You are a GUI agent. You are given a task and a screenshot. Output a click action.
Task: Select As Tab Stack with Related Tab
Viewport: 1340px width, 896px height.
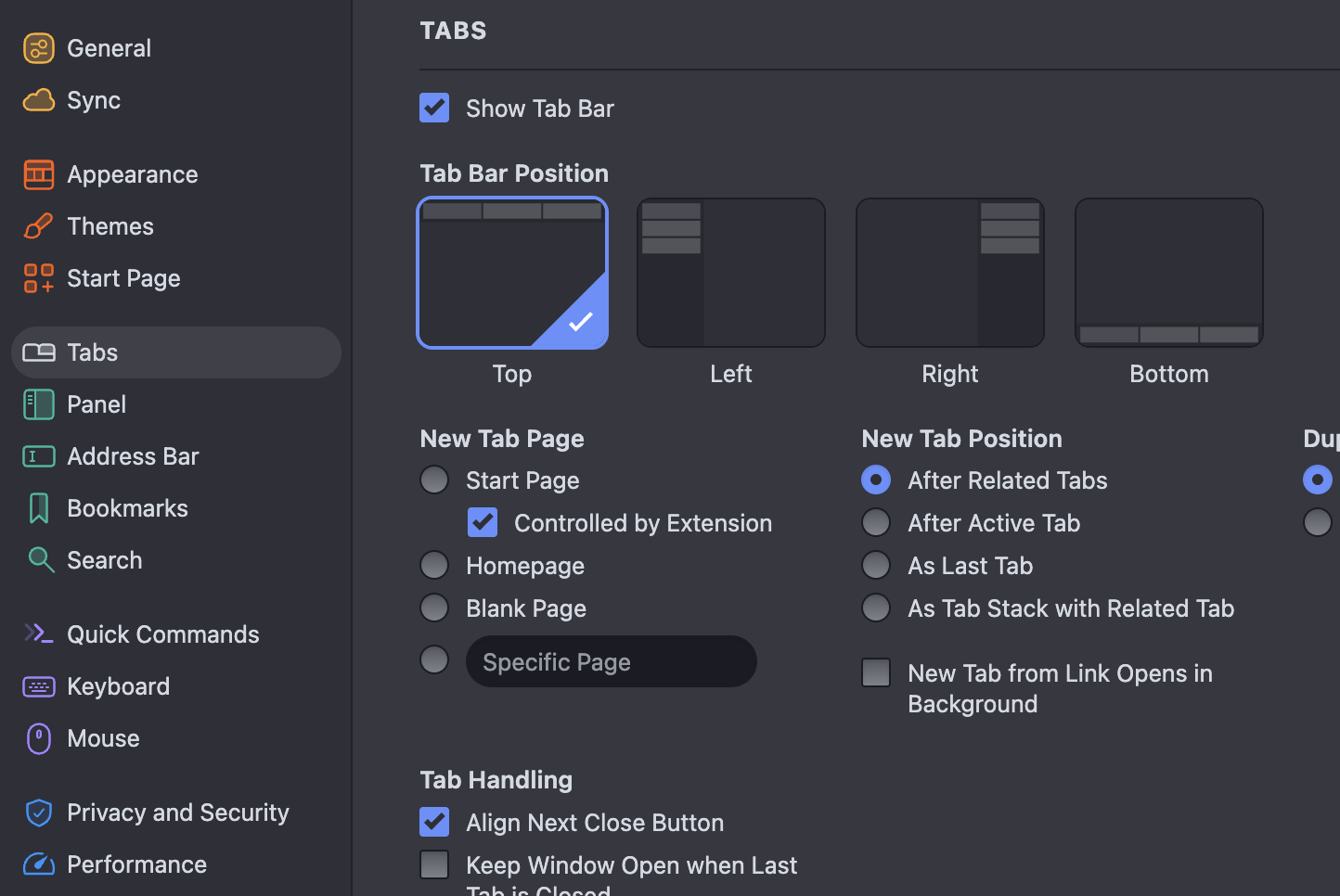pos(876,608)
